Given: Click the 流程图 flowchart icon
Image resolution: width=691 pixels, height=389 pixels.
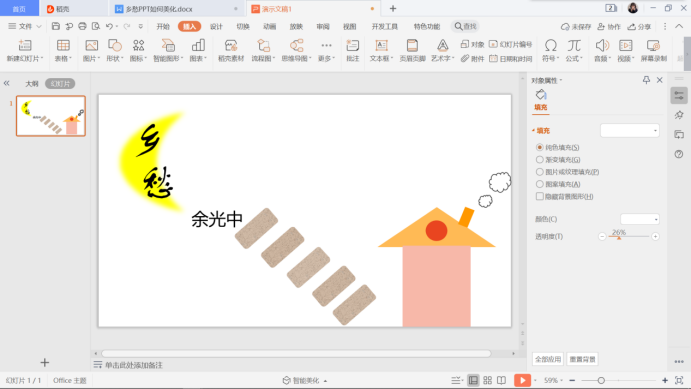Looking at the screenshot, I should coord(263,46).
